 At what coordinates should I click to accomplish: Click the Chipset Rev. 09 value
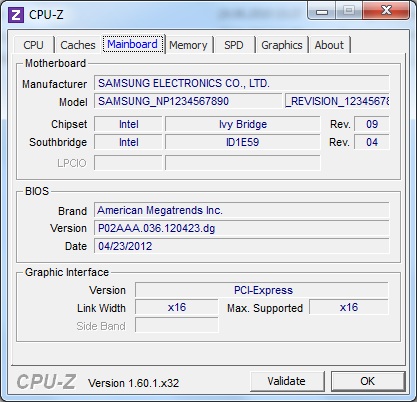(x=372, y=124)
